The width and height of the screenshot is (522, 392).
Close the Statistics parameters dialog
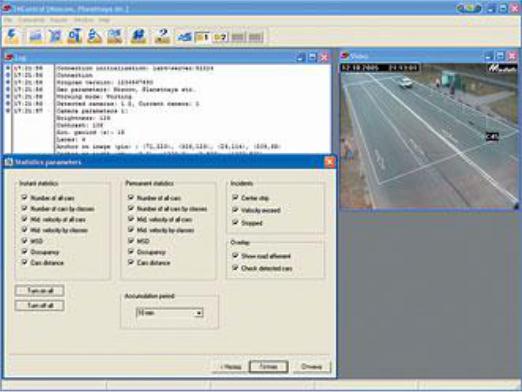329,162
